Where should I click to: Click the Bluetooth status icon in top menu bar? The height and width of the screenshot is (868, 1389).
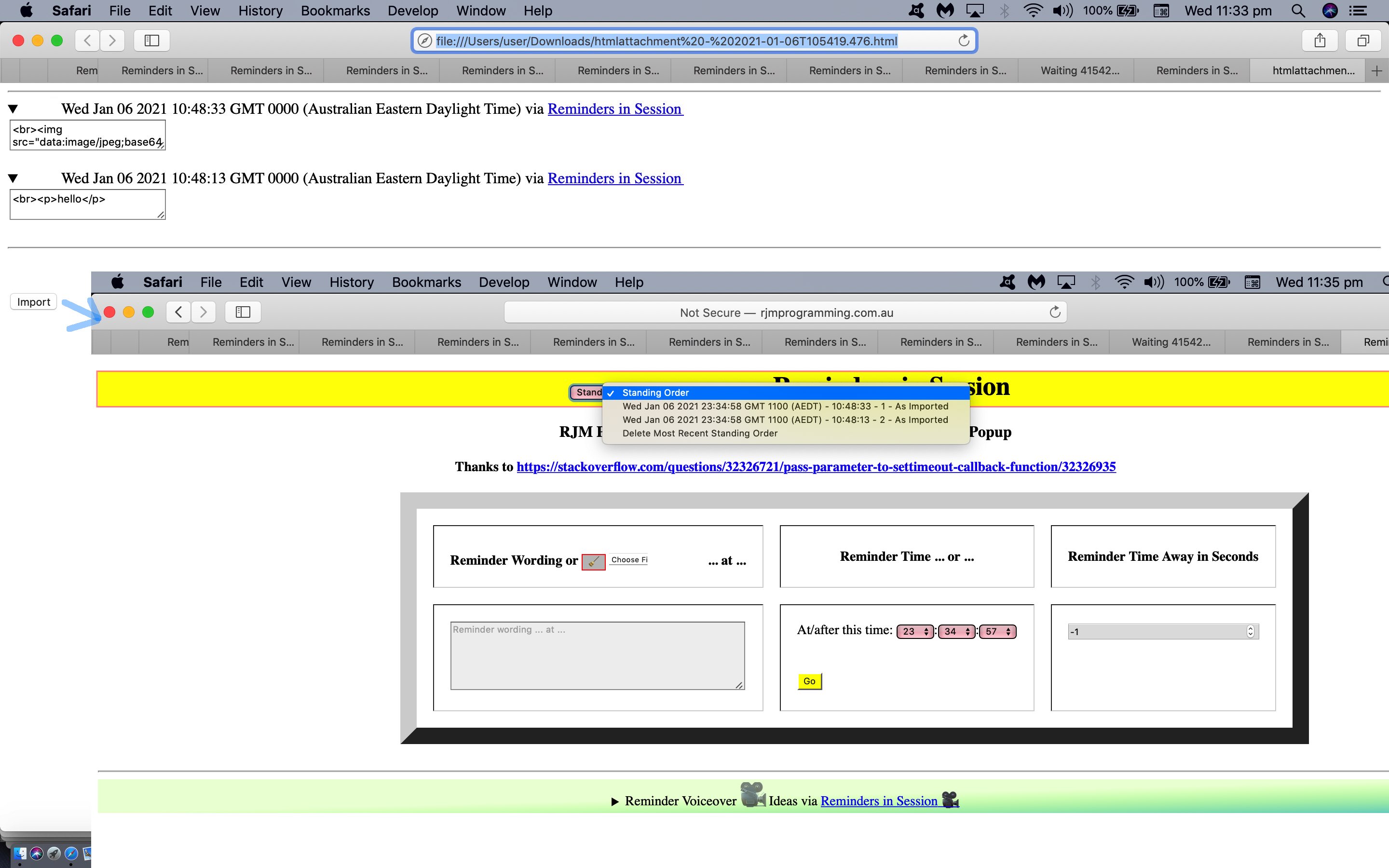1004,10
